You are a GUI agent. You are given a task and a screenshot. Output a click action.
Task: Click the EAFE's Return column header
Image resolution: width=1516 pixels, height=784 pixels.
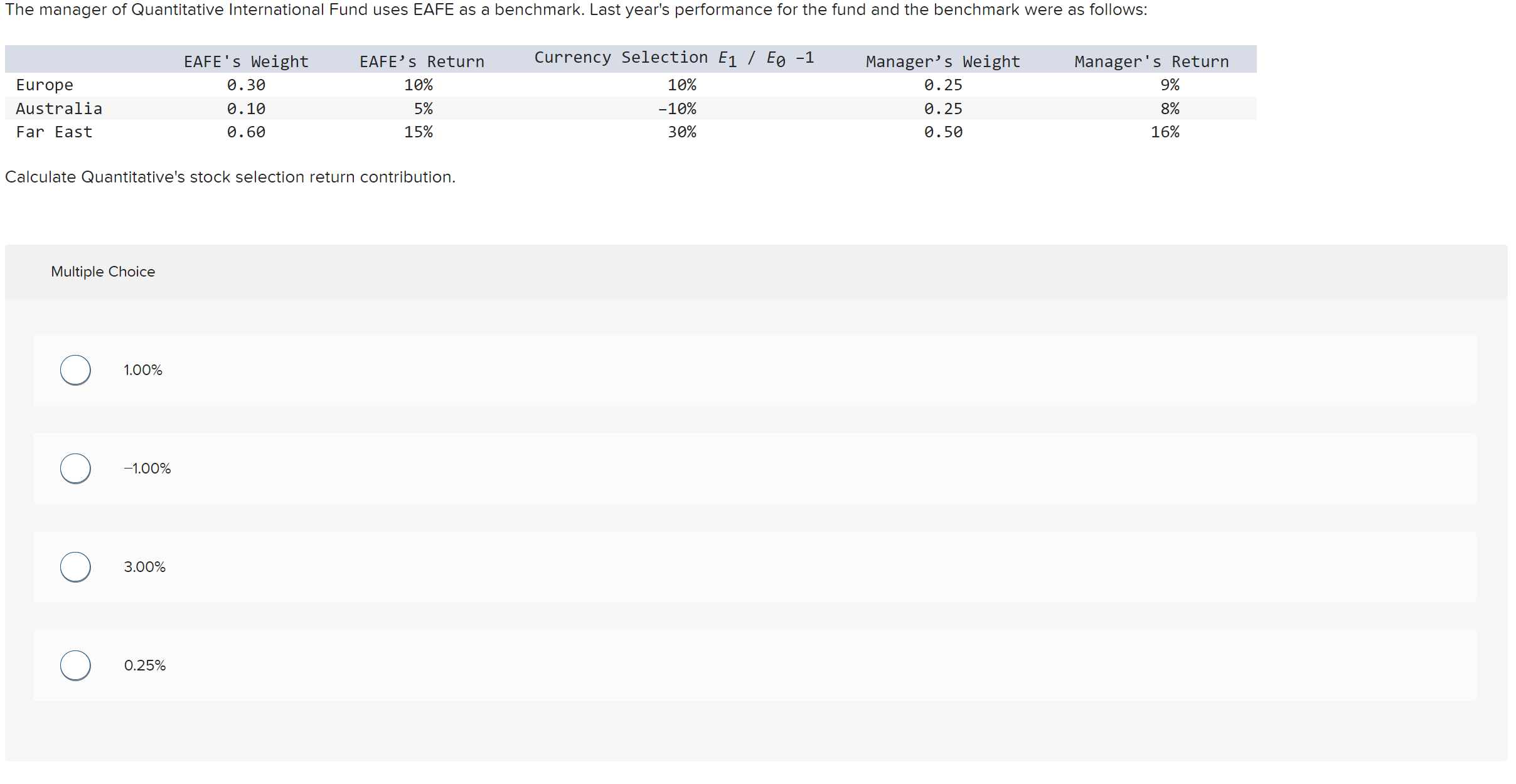(x=422, y=61)
